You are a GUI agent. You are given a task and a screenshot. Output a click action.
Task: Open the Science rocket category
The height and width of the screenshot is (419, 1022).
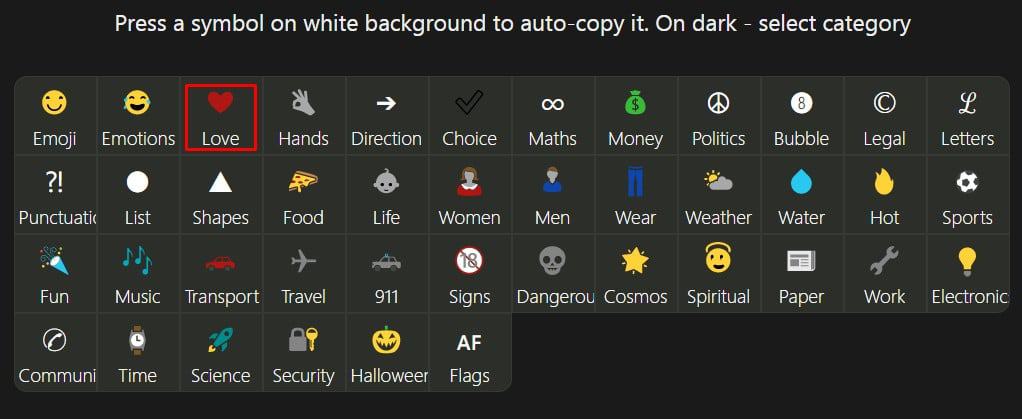(x=220, y=354)
